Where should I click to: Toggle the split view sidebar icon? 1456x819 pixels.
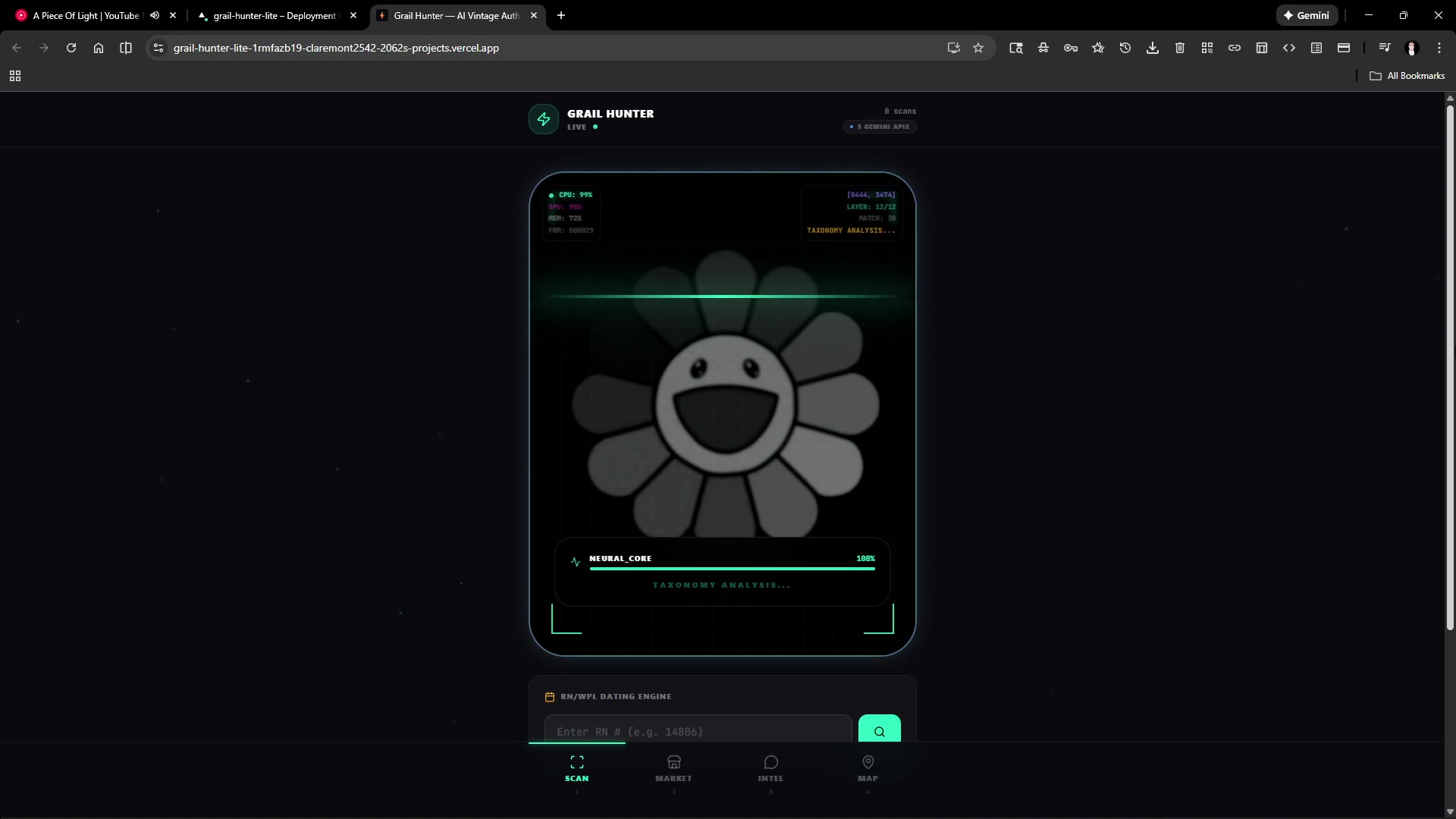coord(126,48)
